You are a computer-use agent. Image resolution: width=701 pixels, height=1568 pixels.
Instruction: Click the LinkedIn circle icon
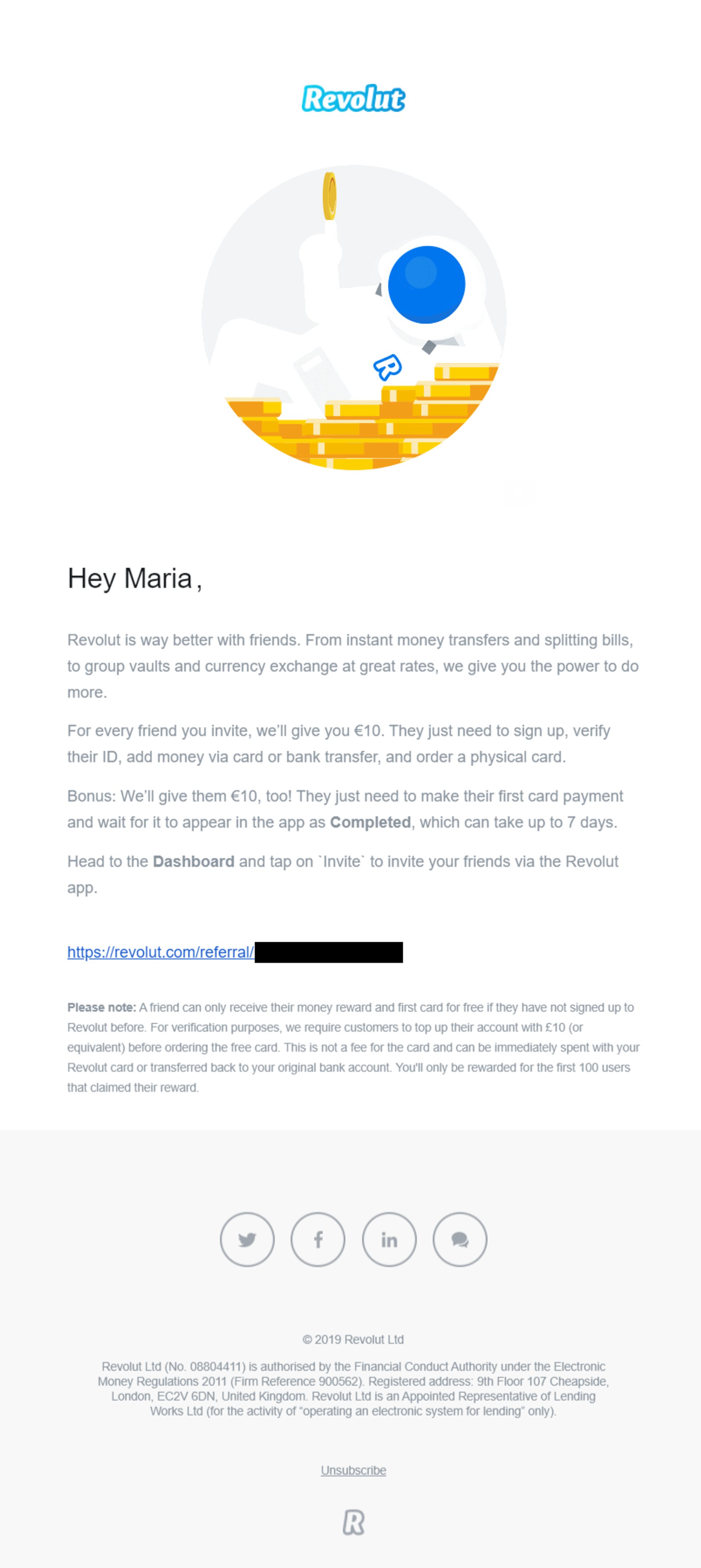tap(389, 1239)
